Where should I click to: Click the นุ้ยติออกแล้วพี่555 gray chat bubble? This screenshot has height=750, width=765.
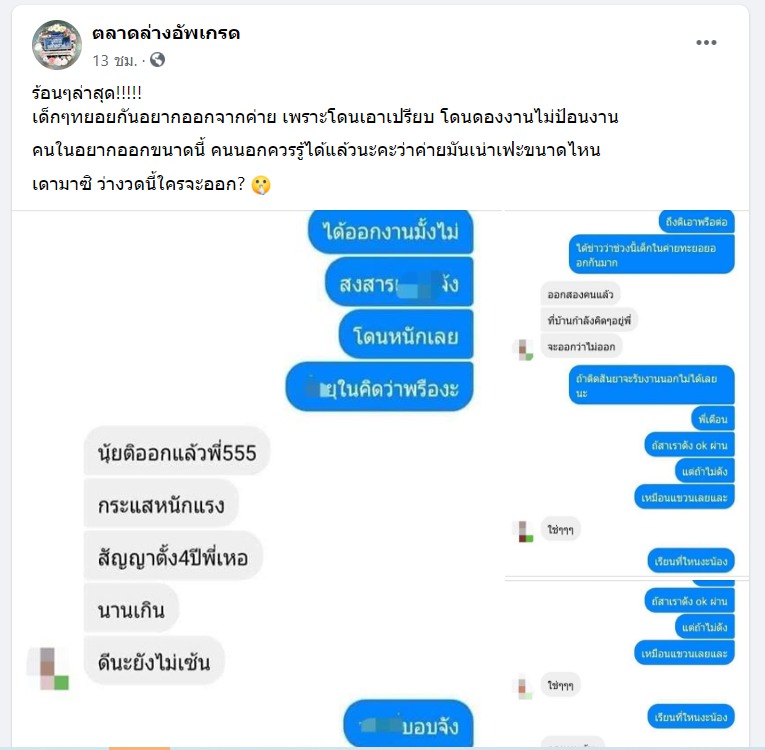(177, 451)
